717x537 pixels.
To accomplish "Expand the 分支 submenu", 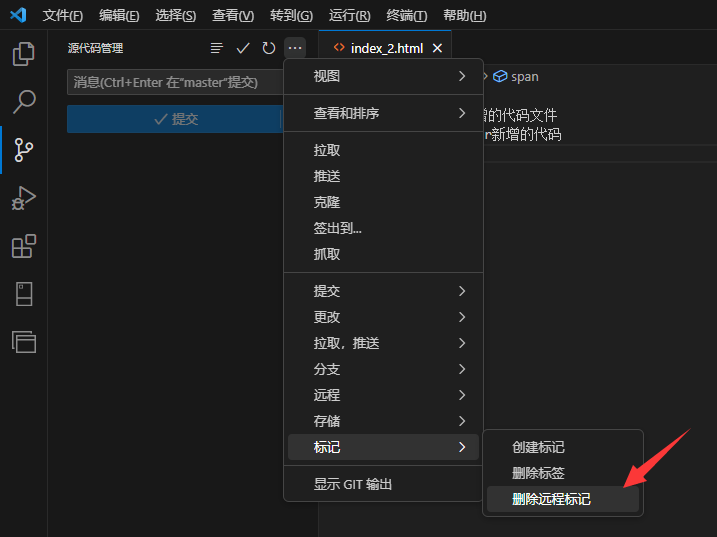I will point(383,369).
